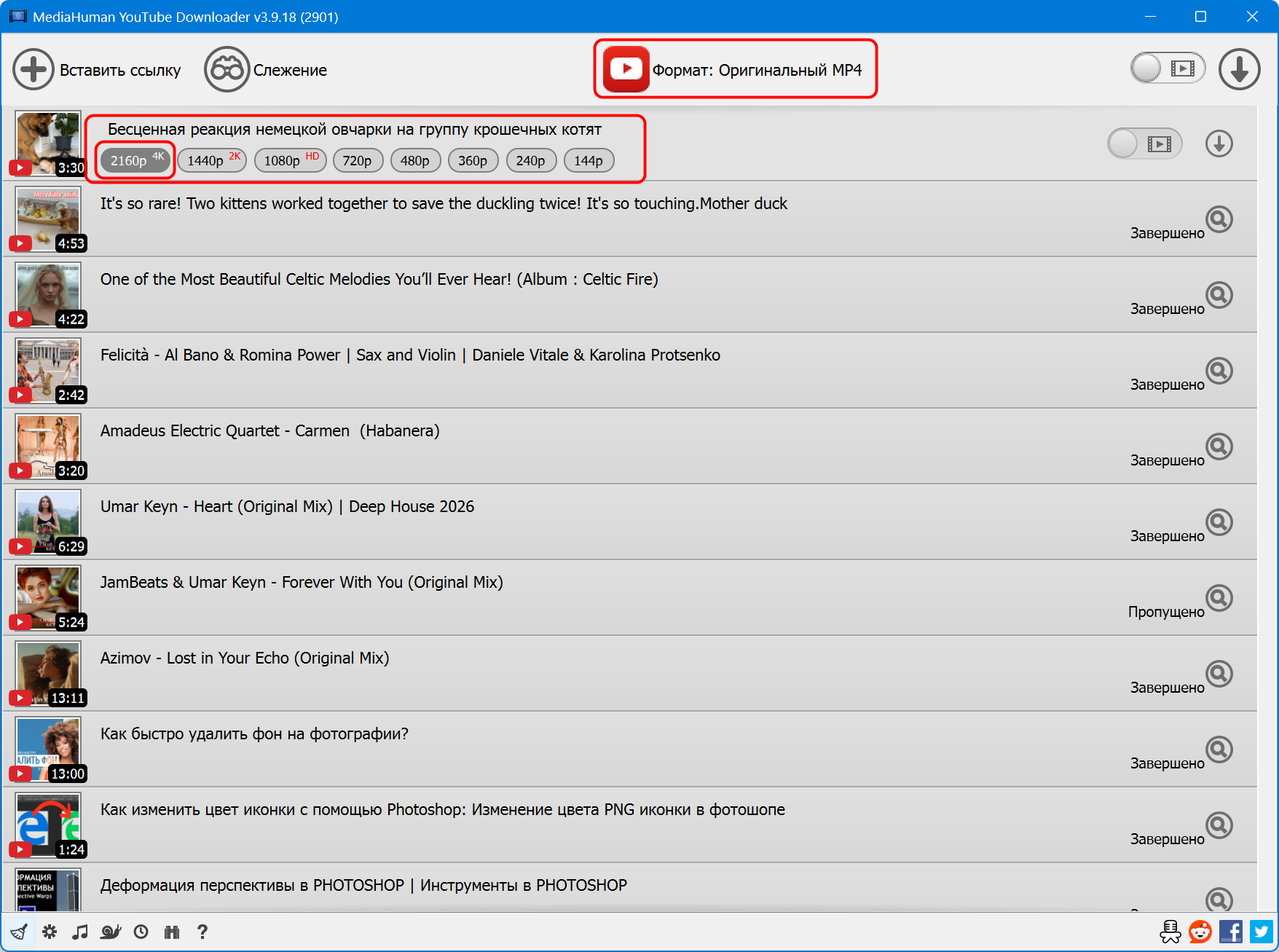1279x952 pixels.
Task: Choose the 1080p HD quality option
Action: click(x=290, y=160)
